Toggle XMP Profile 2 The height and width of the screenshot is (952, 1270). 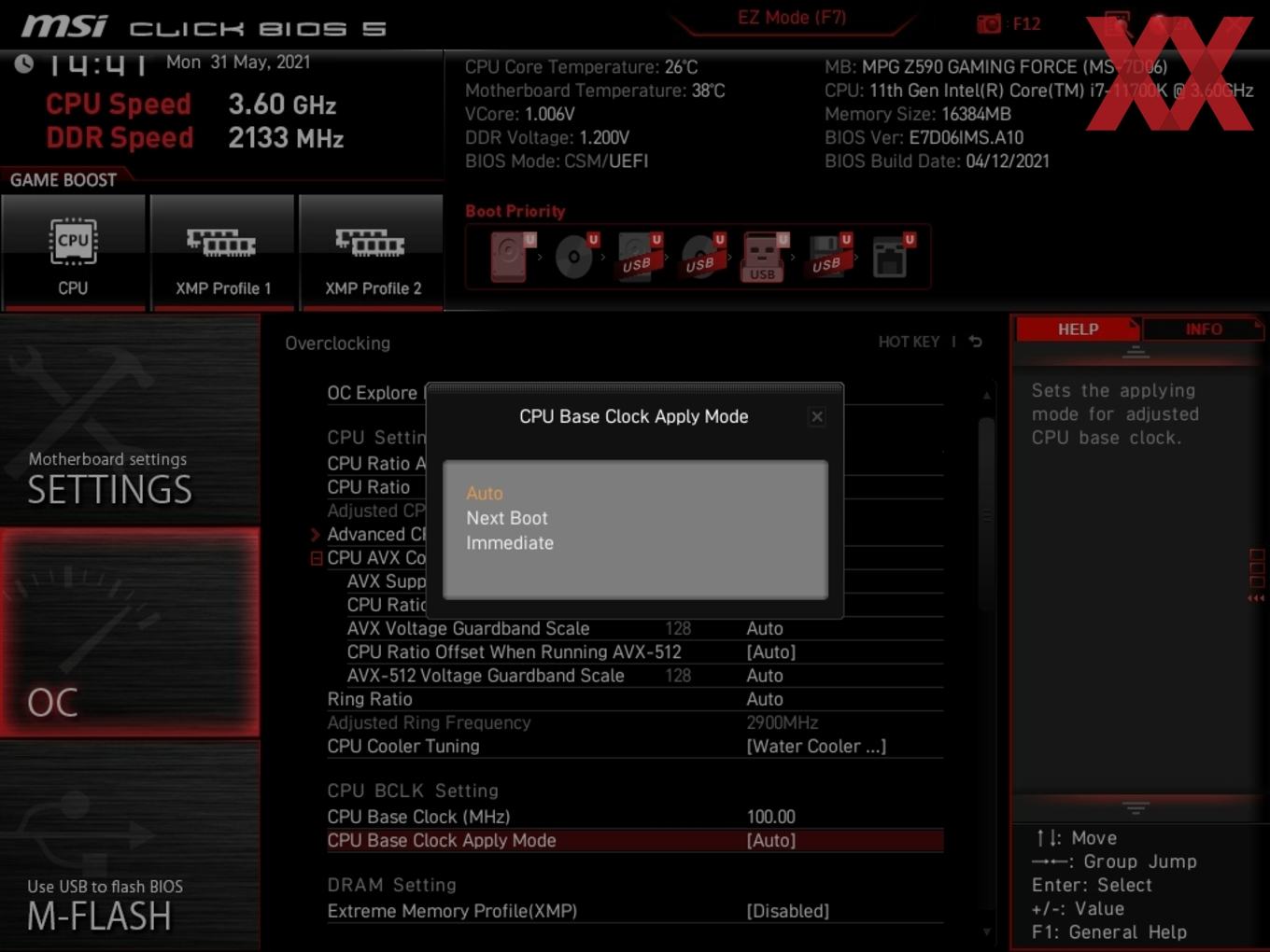(x=372, y=252)
